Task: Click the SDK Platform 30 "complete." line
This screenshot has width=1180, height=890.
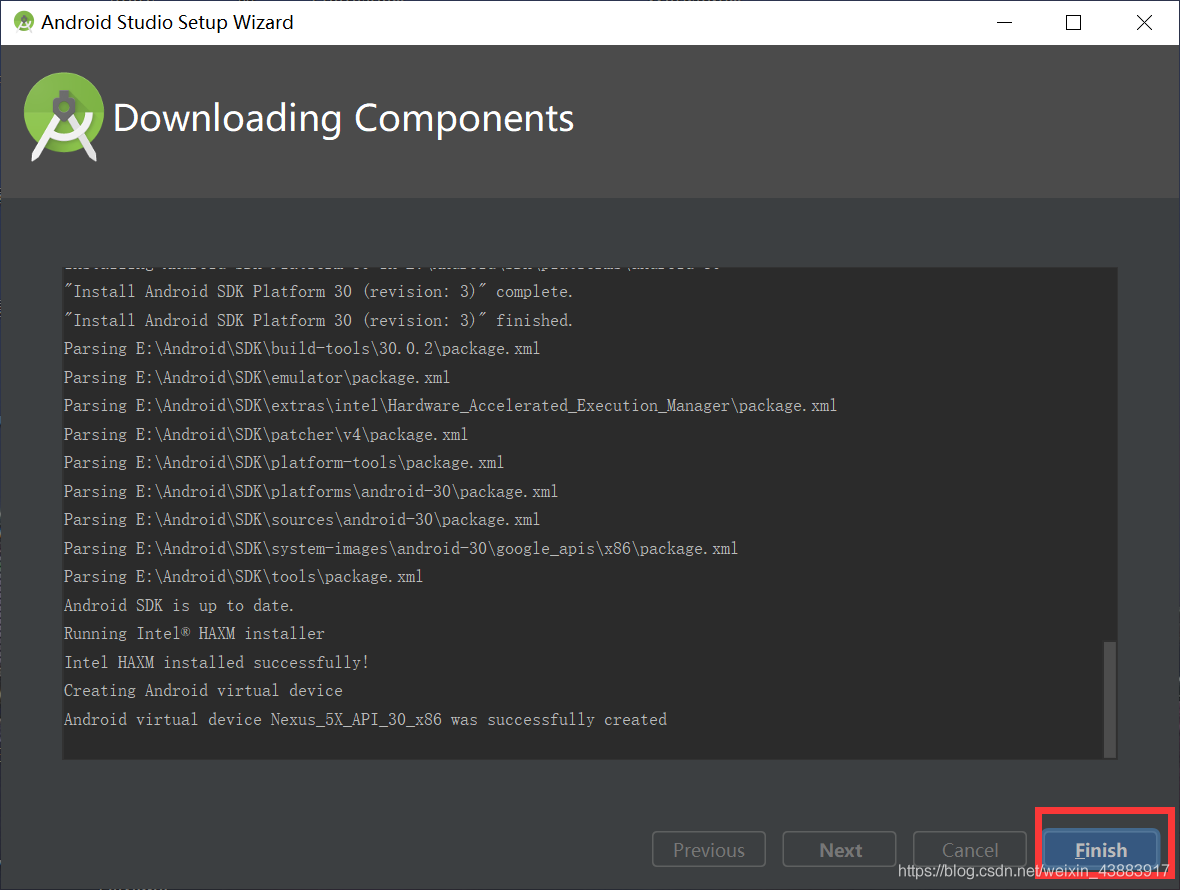Action: coord(318,291)
